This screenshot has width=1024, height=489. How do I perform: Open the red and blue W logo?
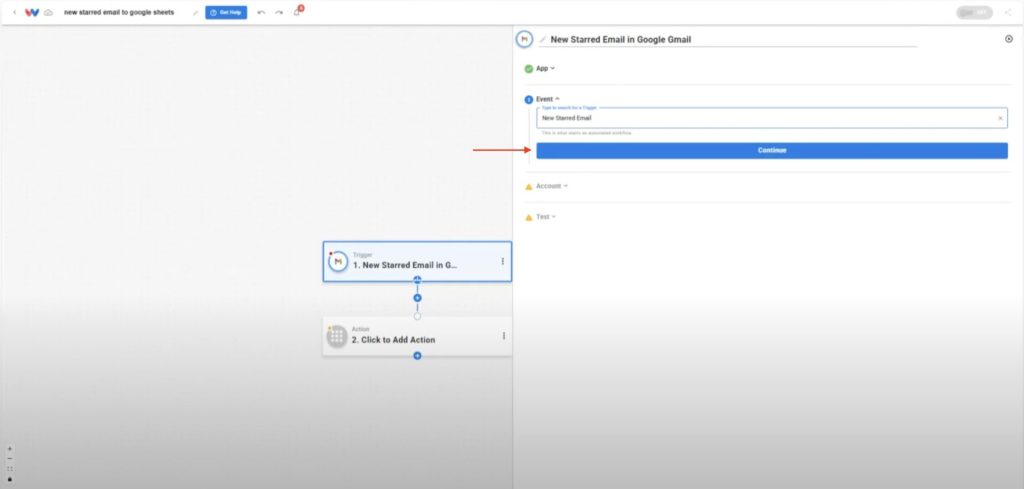tap(32, 12)
